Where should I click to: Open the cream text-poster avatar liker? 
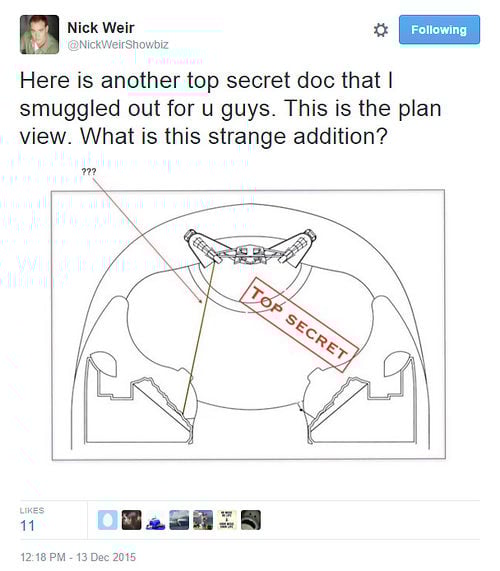[227, 520]
